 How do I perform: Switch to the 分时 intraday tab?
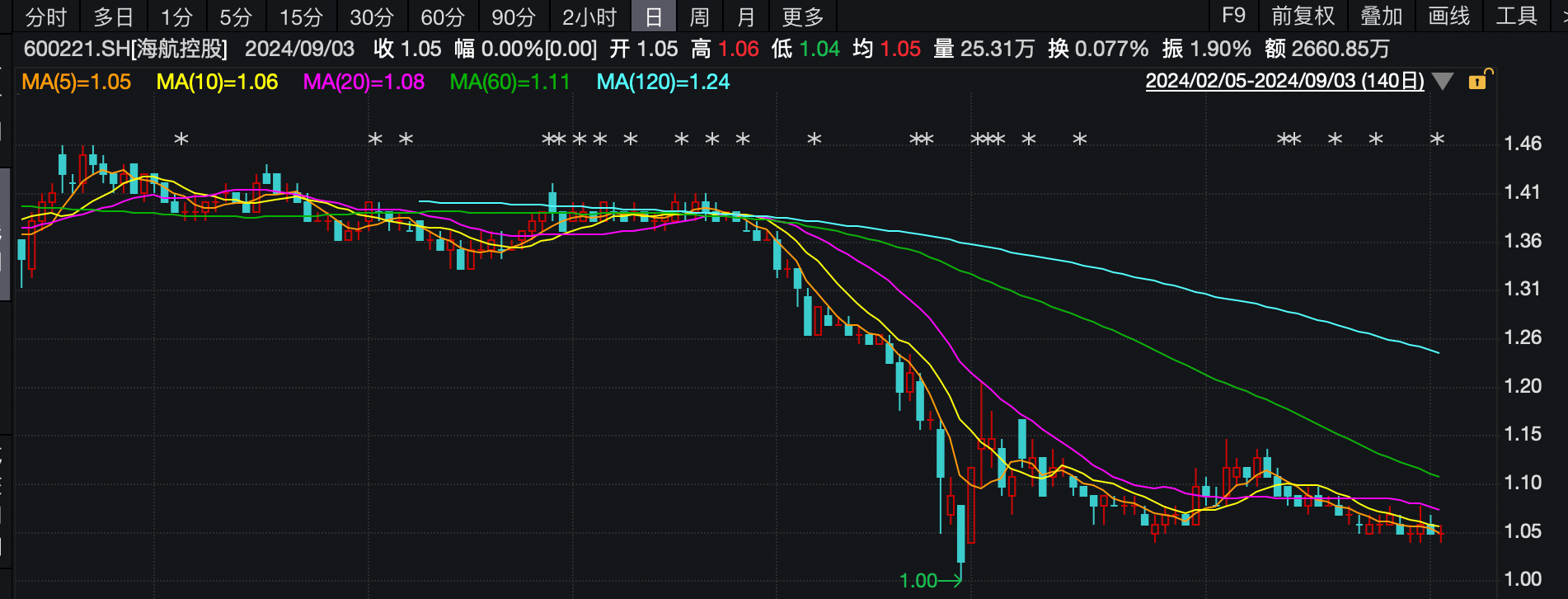46,17
